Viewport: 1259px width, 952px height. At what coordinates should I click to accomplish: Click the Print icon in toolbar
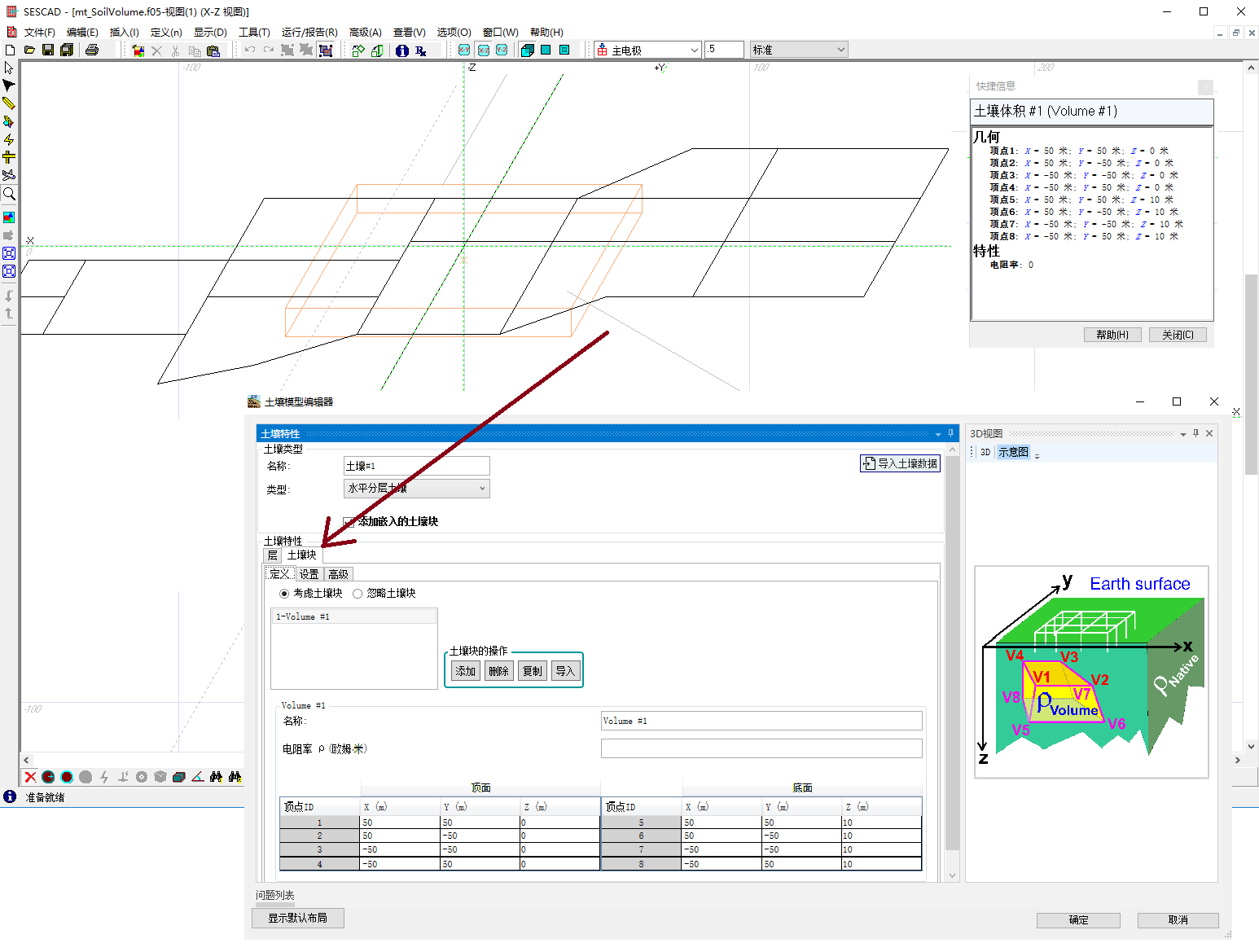[x=92, y=50]
